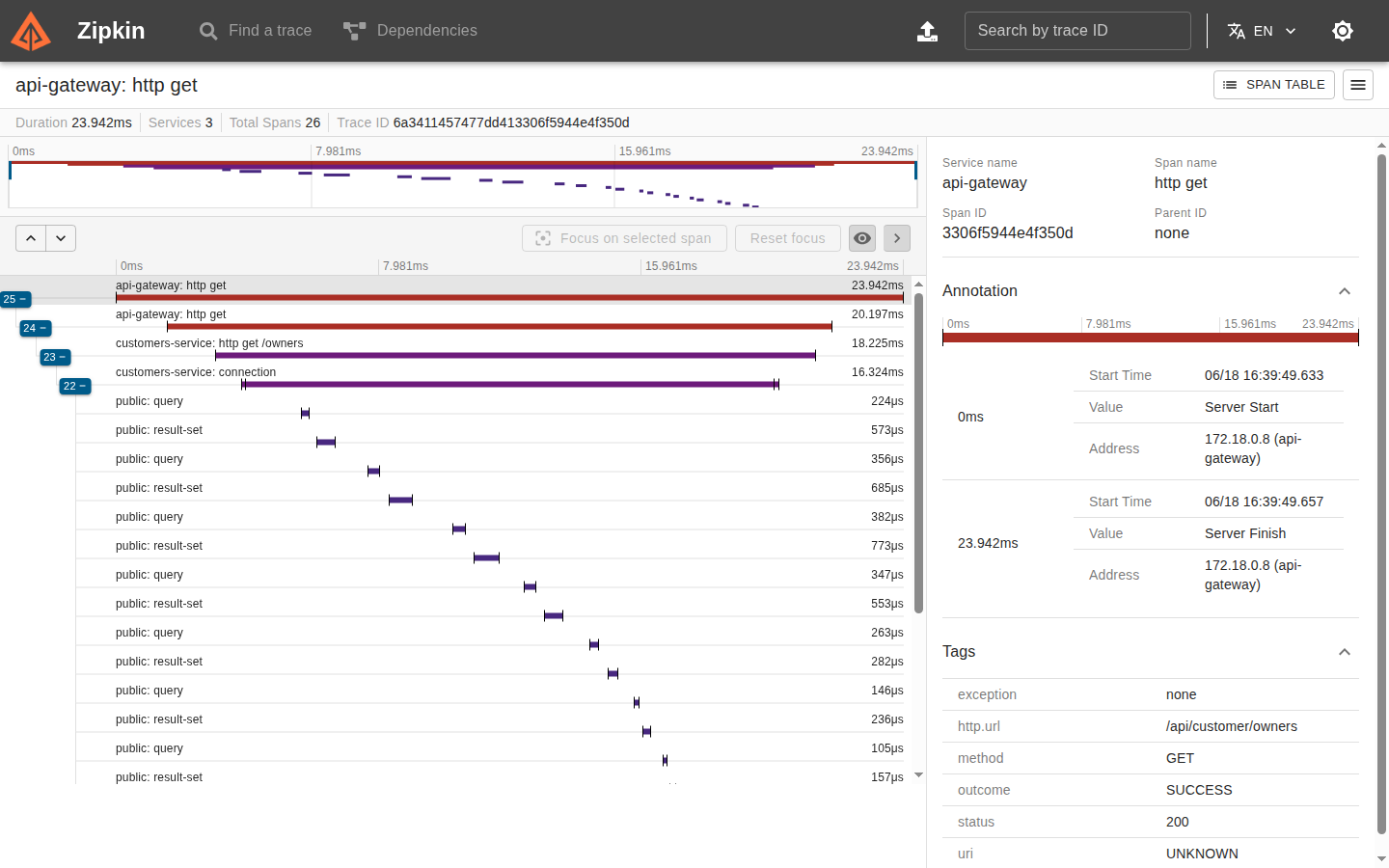Click the Span ID 3306f5944e4f350d
The height and width of the screenshot is (868, 1389).
pos(1008,233)
